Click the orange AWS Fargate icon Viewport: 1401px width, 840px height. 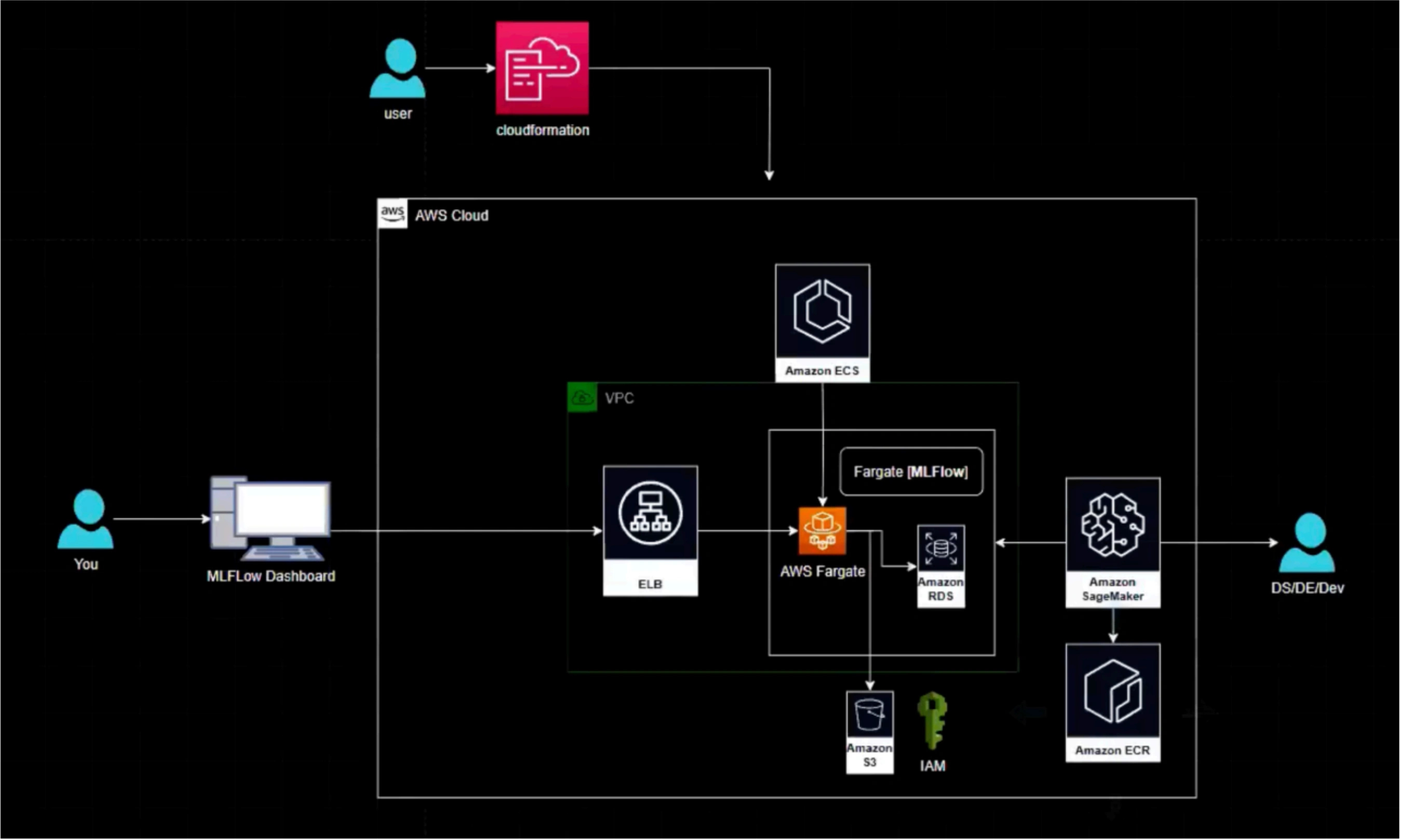coord(823,531)
